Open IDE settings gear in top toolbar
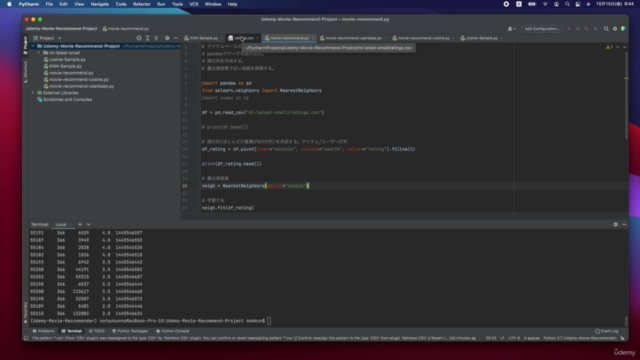 pos(615,29)
